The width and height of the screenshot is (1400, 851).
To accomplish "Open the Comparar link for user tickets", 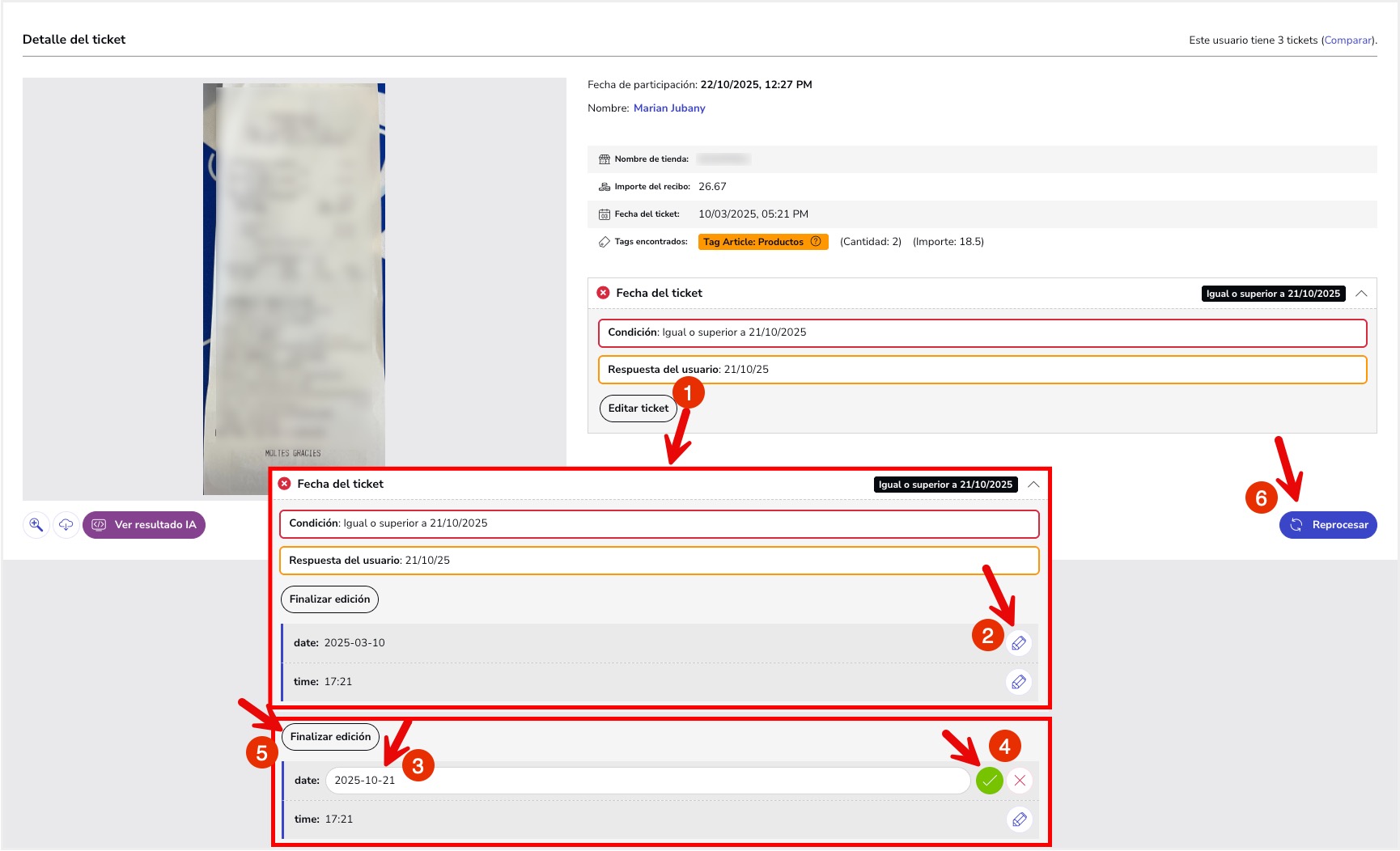I will coord(1347,40).
